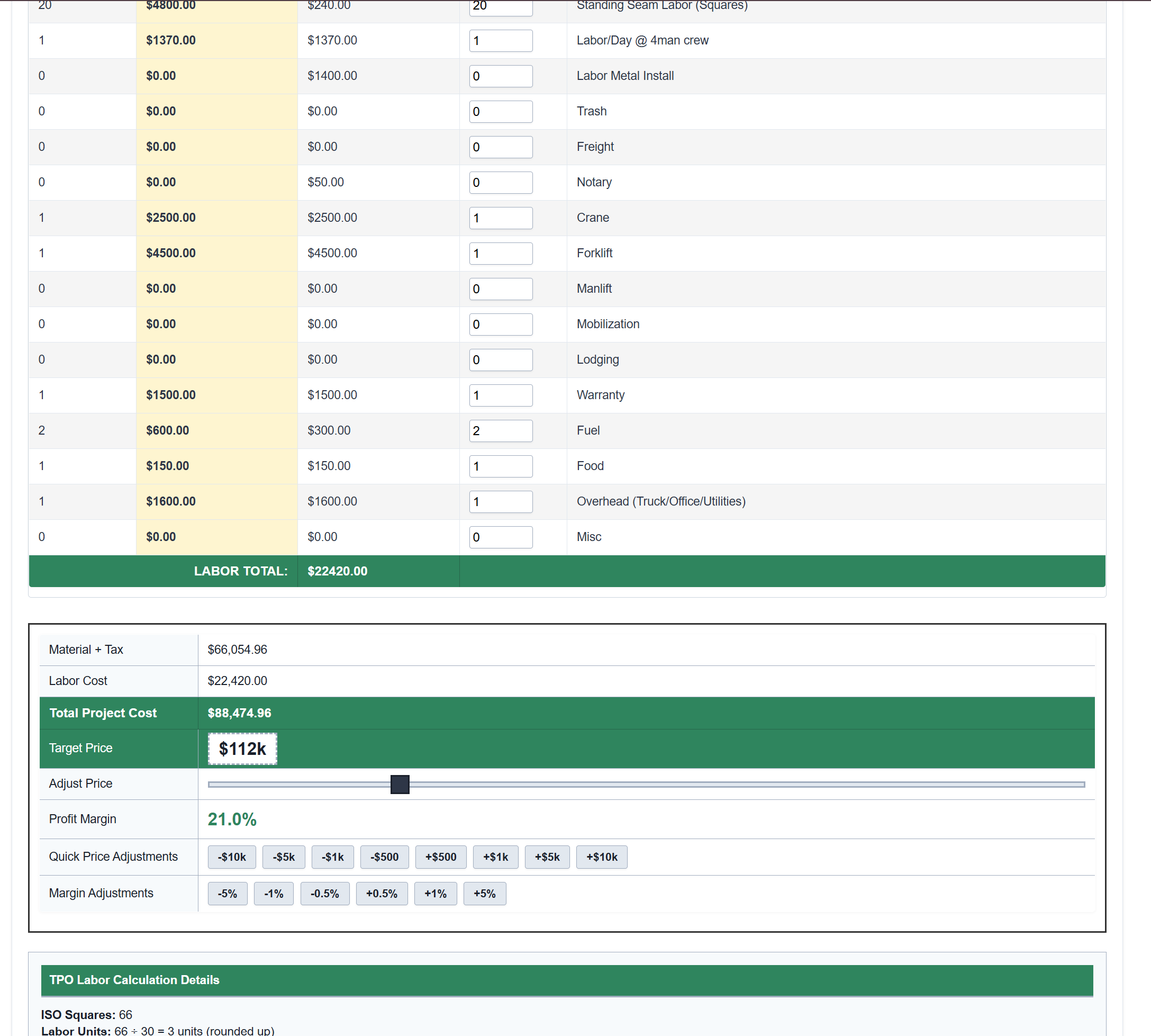Image resolution: width=1151 pixels, height=1036 pixels.
Task: Click the -0.5% margin adjustment button
Action: [x=325, y=893]
